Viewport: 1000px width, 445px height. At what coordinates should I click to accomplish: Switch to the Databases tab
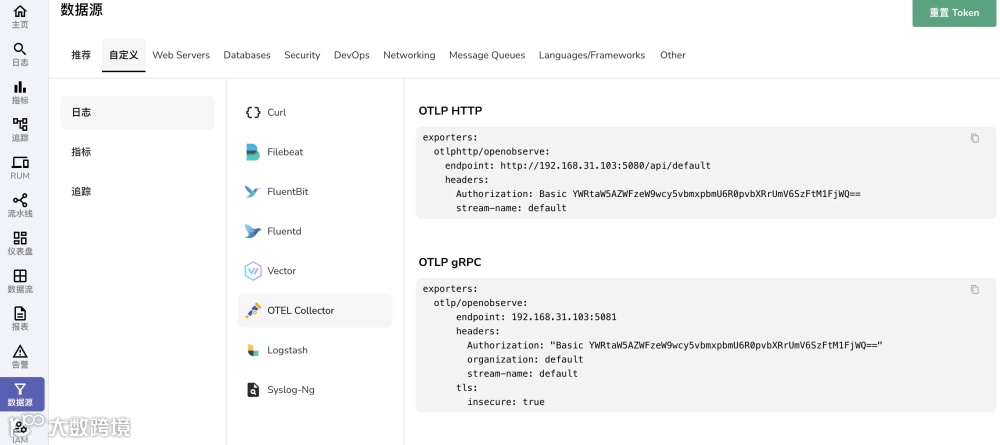tap(247, 55)
